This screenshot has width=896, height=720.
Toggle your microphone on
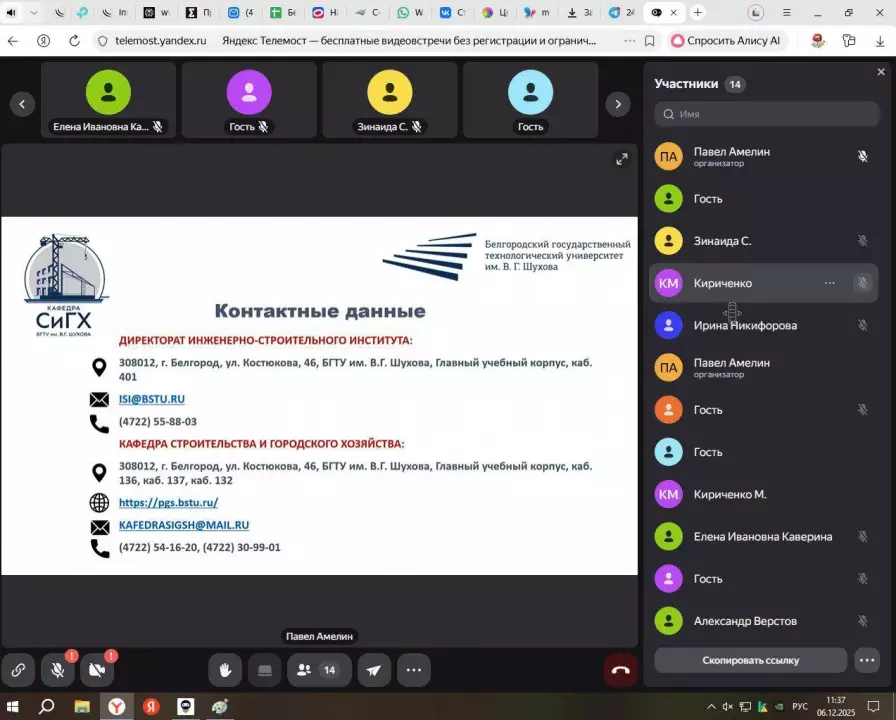coord(58,670)
